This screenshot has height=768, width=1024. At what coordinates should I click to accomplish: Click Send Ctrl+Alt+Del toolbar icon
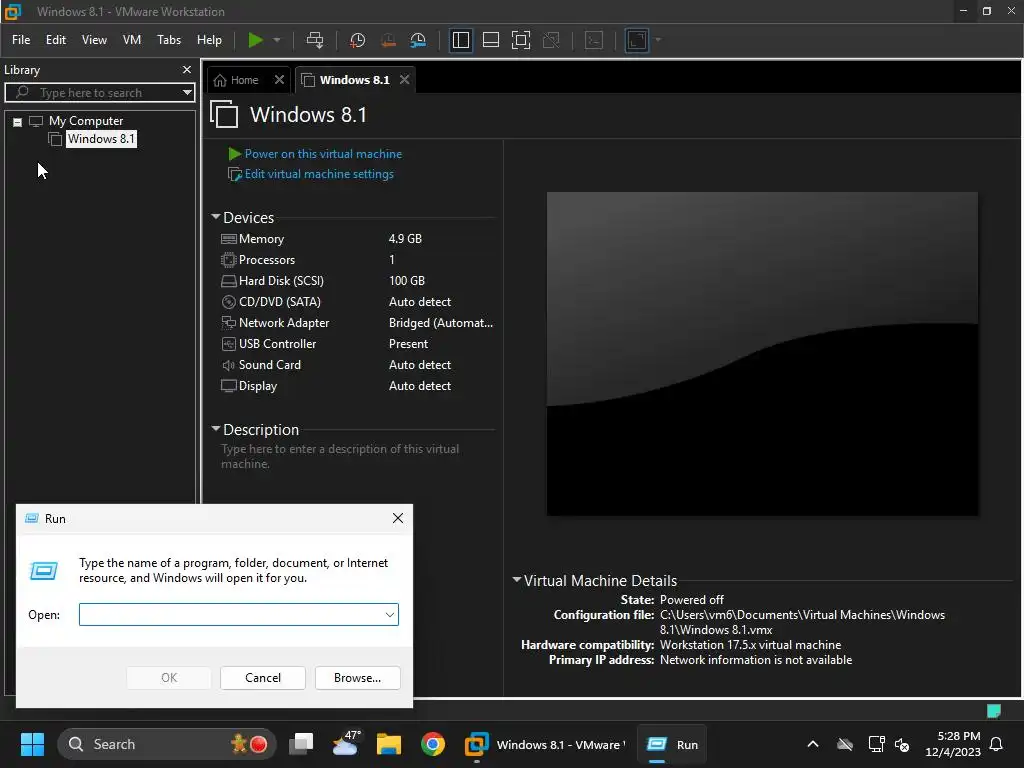point(315,40)
